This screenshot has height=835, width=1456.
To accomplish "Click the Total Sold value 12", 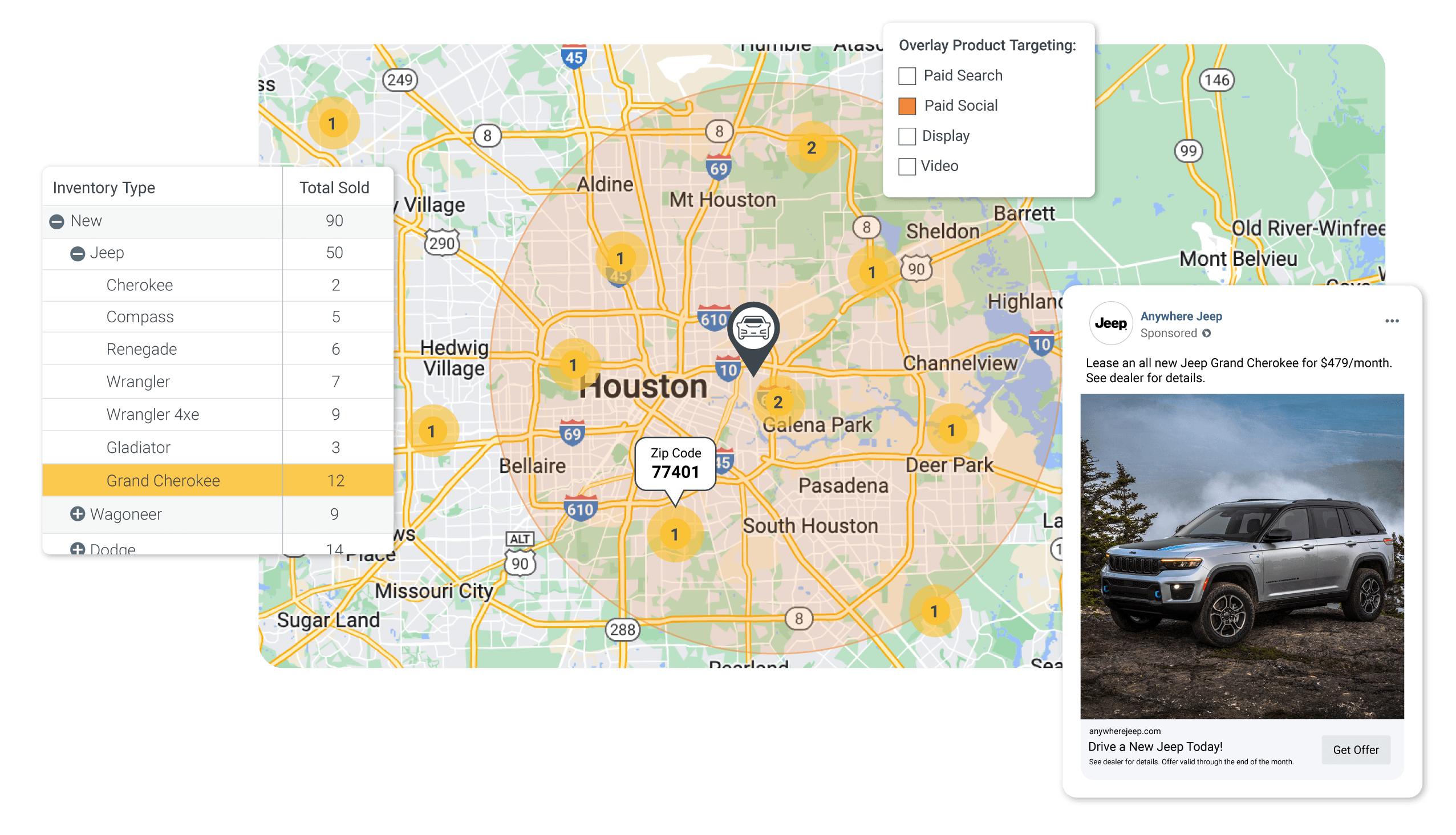I will pos(336,481).
